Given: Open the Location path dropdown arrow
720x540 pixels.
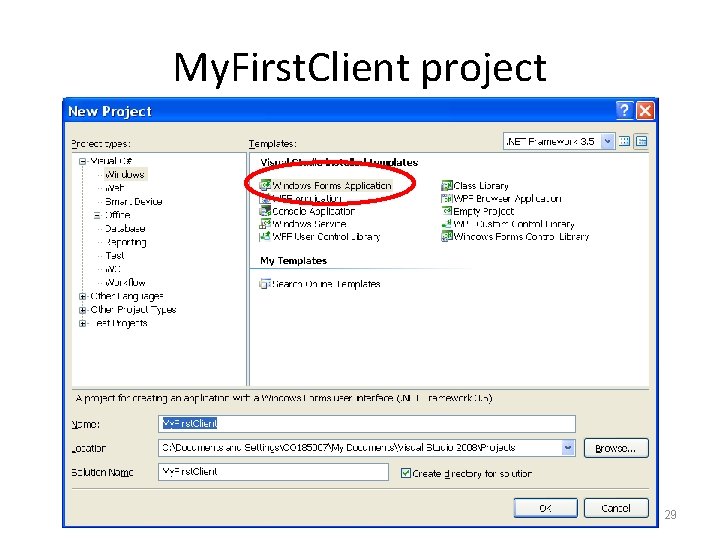Looking at the screenshot, I should tap(568, 448).
